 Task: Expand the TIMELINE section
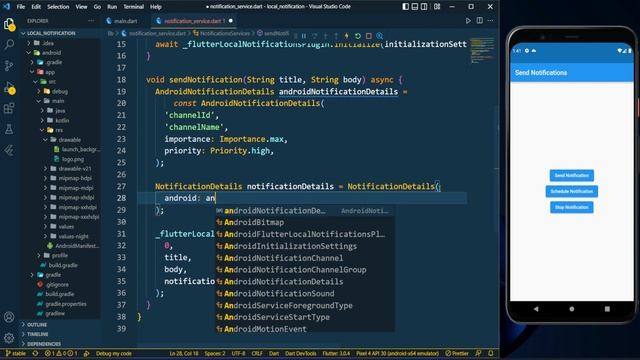38,334
